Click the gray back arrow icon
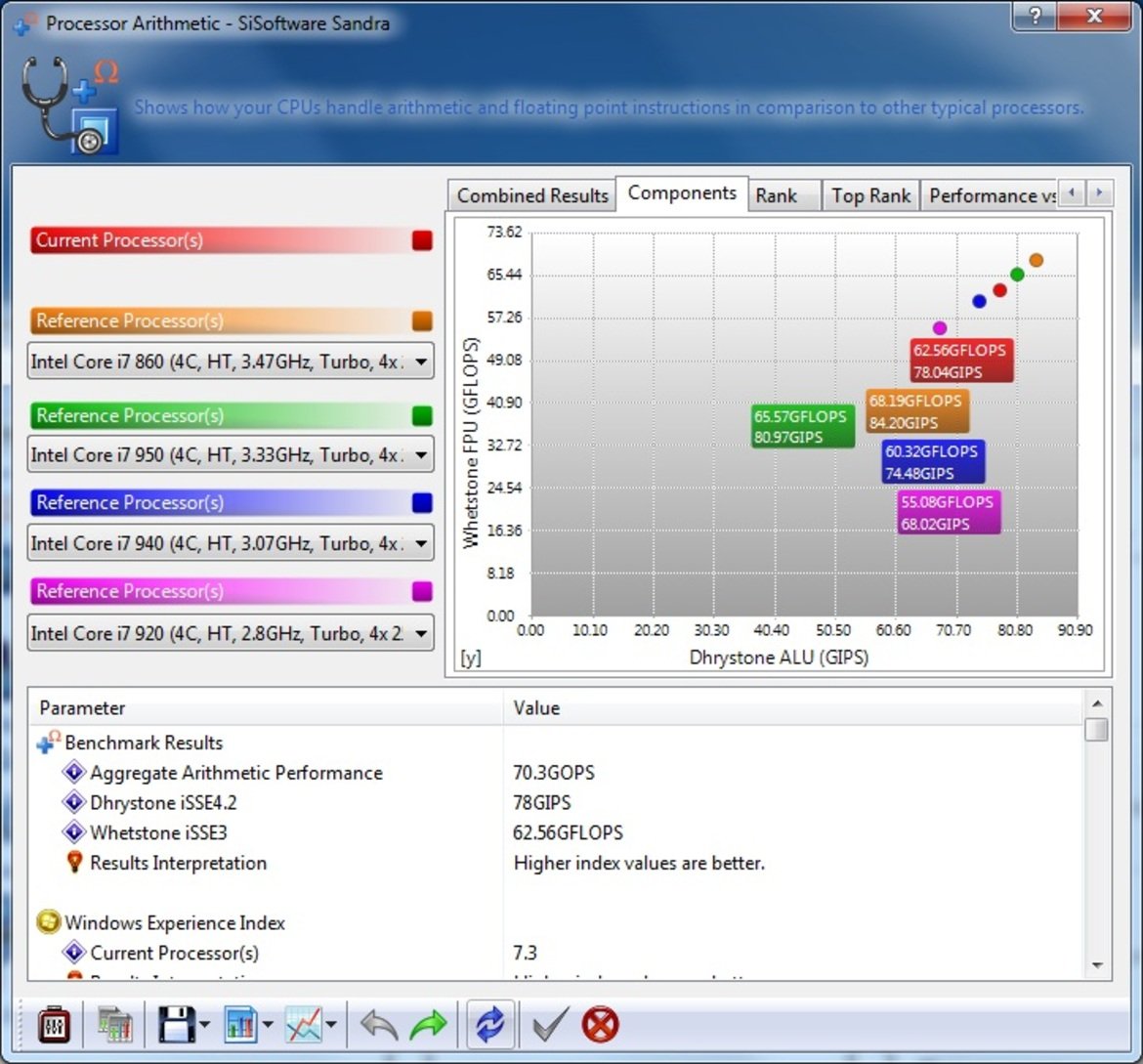This screenshot has width=1143, height=1064. tap(380, 1025)
